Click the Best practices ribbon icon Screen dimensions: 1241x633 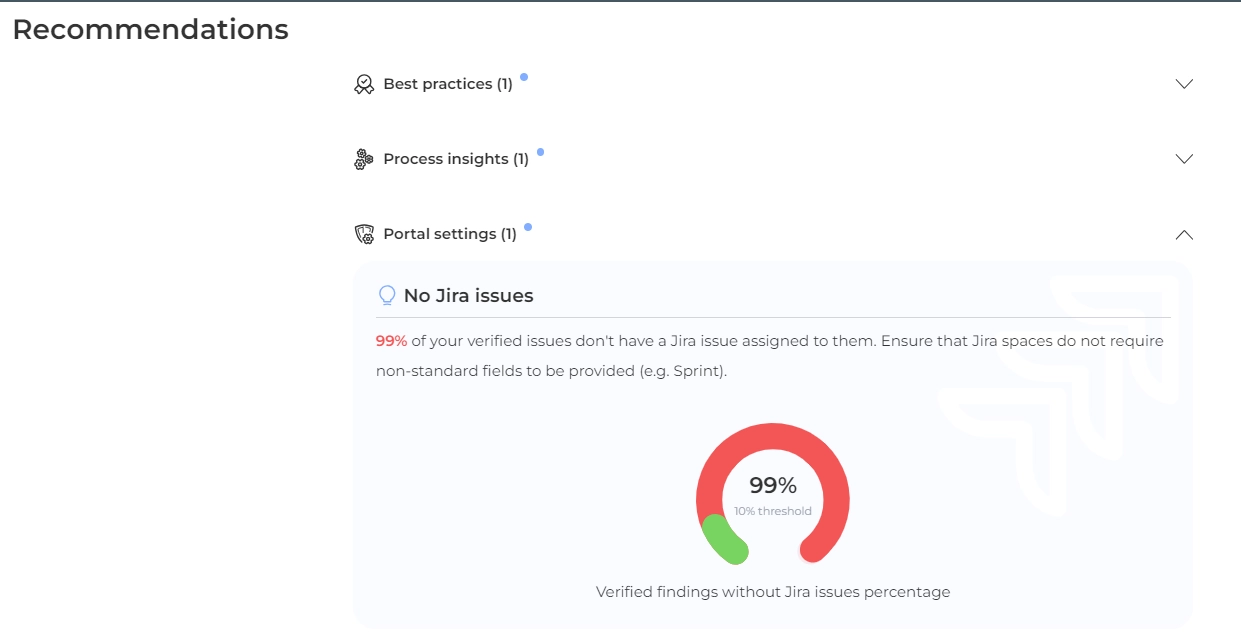click(364, 84)
